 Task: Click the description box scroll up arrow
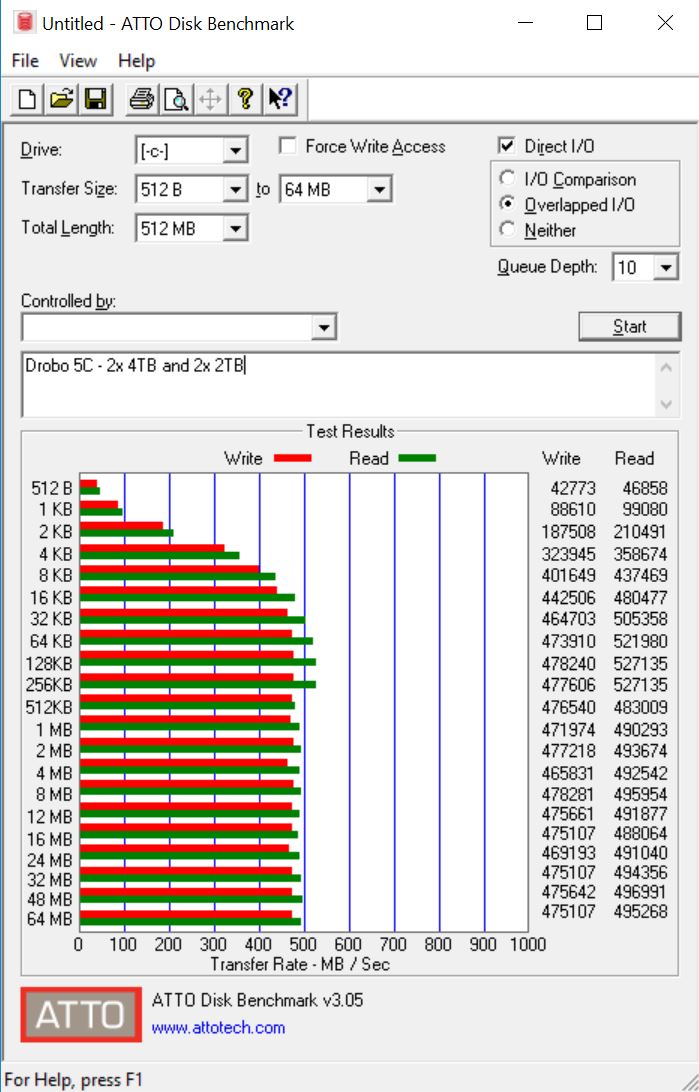click(x=666, y=367)
